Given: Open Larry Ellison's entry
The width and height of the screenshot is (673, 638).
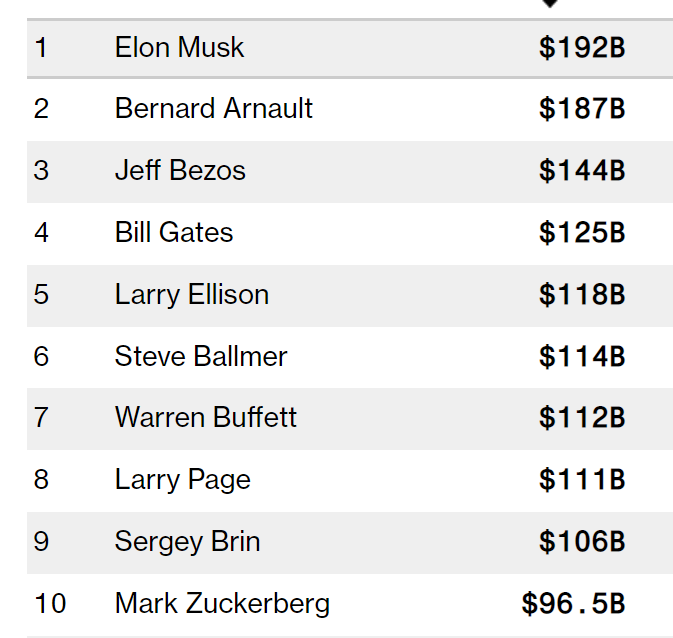Looking at the screenshot, I should click(192, 294).
